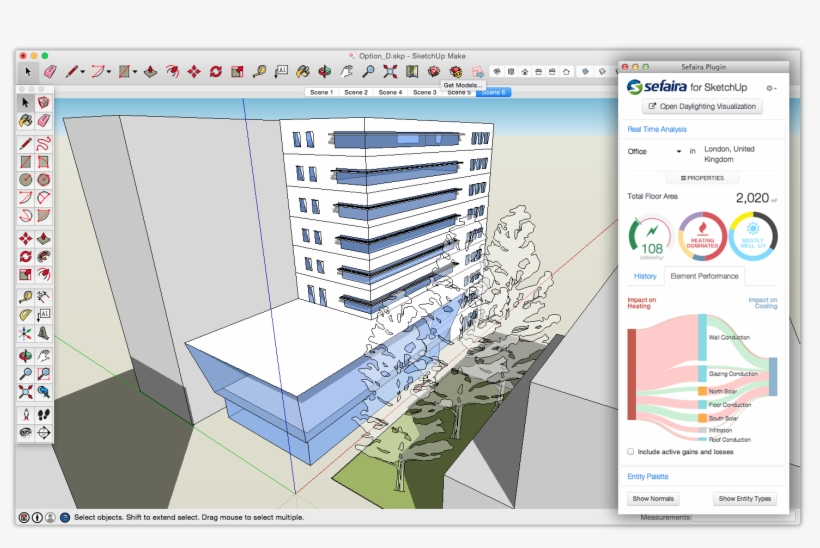Image resolution: width=820 pixels, height=548 pixels.
Task: Open the Rectangle shape tool dropdown arrow
Action: point(135,72)
